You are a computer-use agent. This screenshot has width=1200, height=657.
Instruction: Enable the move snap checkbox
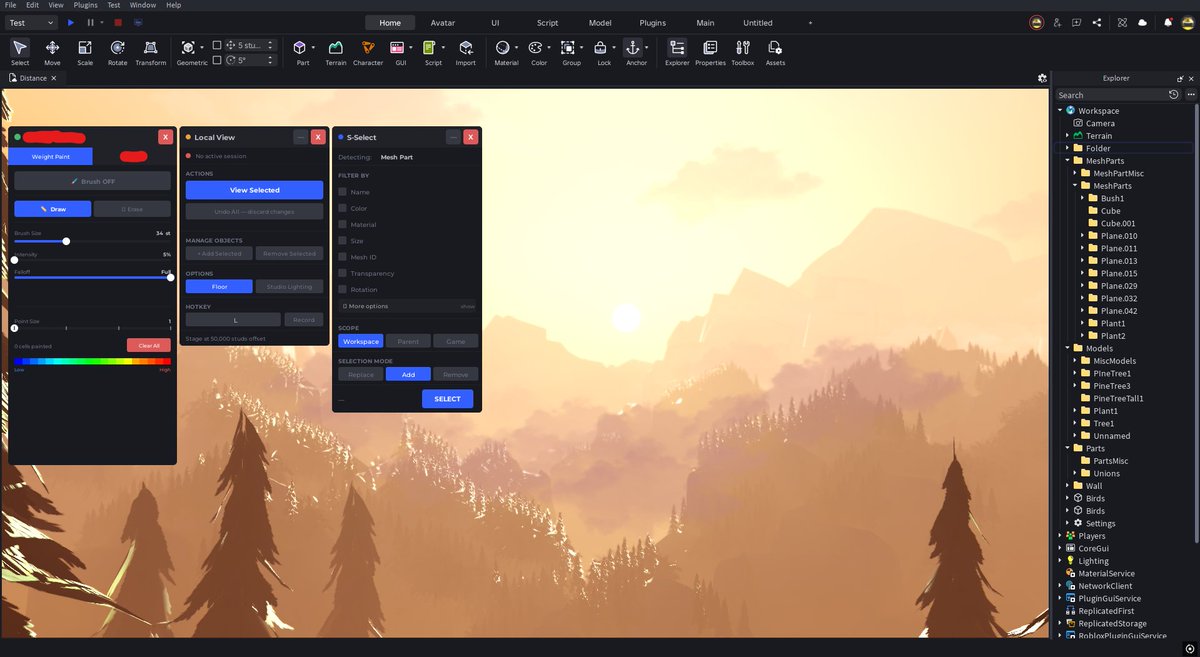(217, 45)
